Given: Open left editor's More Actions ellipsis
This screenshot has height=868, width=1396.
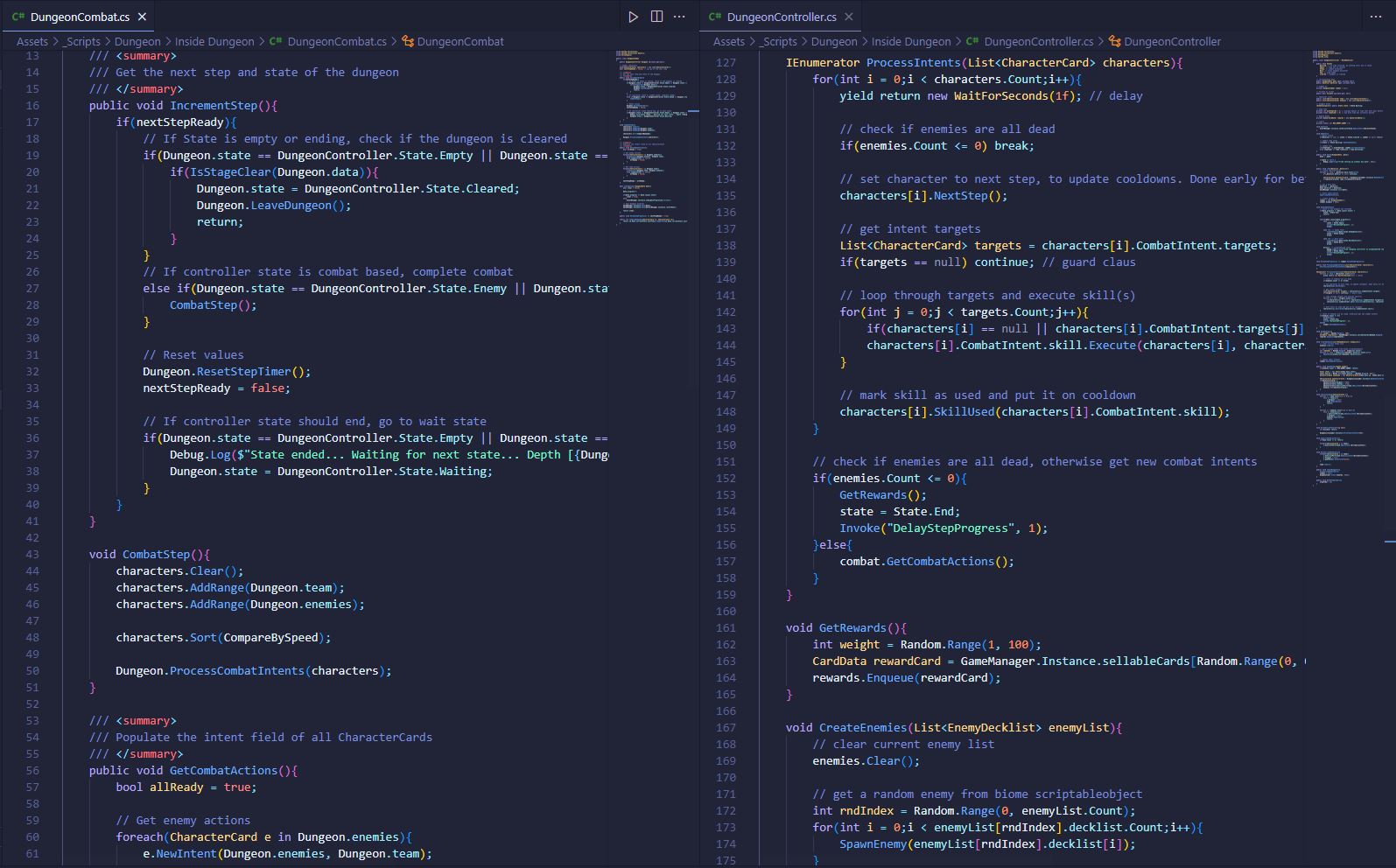Looking at the screenshot, I should tap(679, 17).
